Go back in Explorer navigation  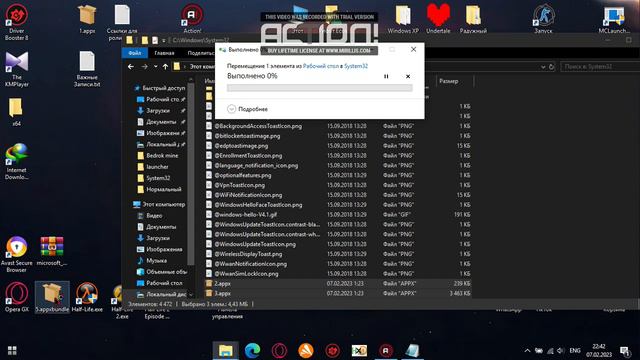point(131,67)
